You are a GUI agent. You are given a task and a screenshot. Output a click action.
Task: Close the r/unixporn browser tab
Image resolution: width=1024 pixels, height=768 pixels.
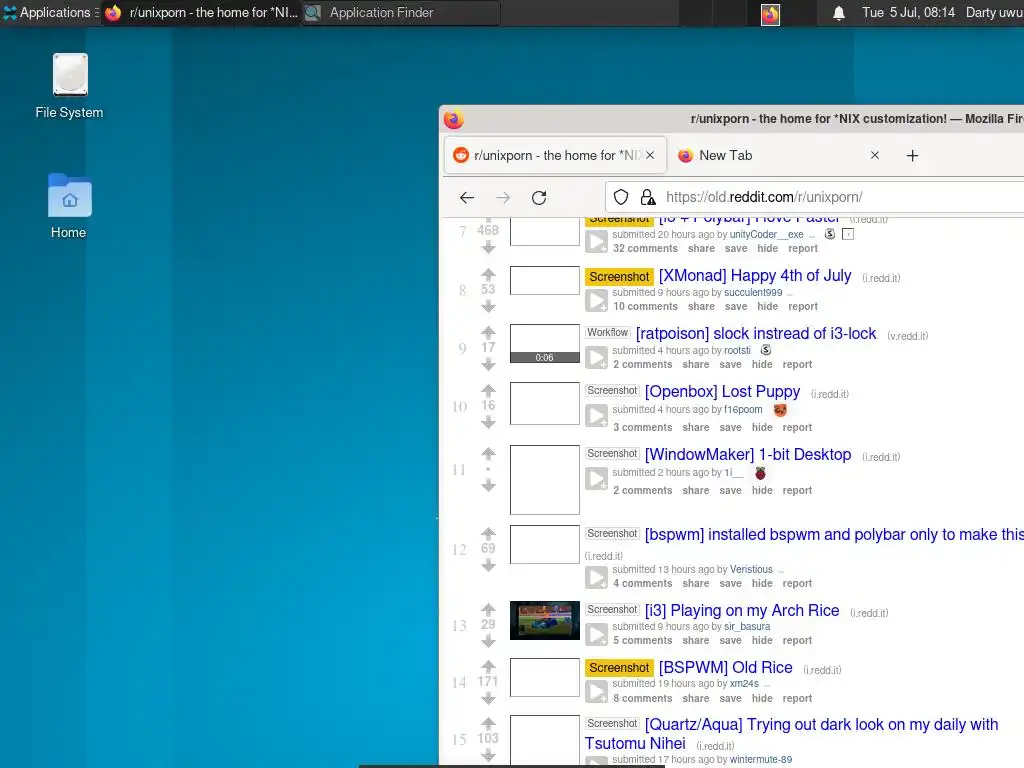pos(650,155)
